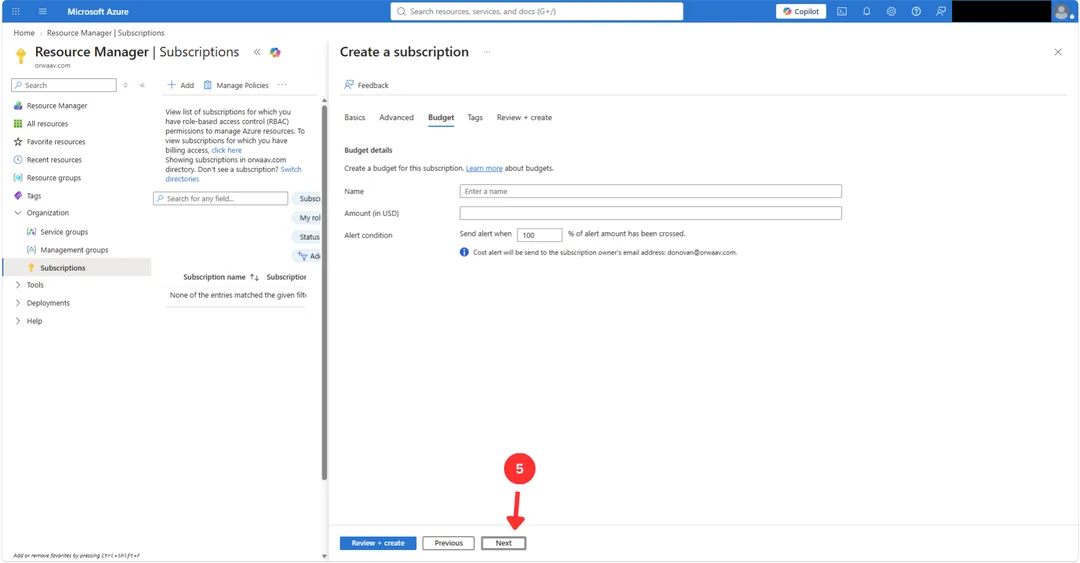1080x563 pixels.
Task: Open the hamburger portal menu
Action: coord(43,11)
